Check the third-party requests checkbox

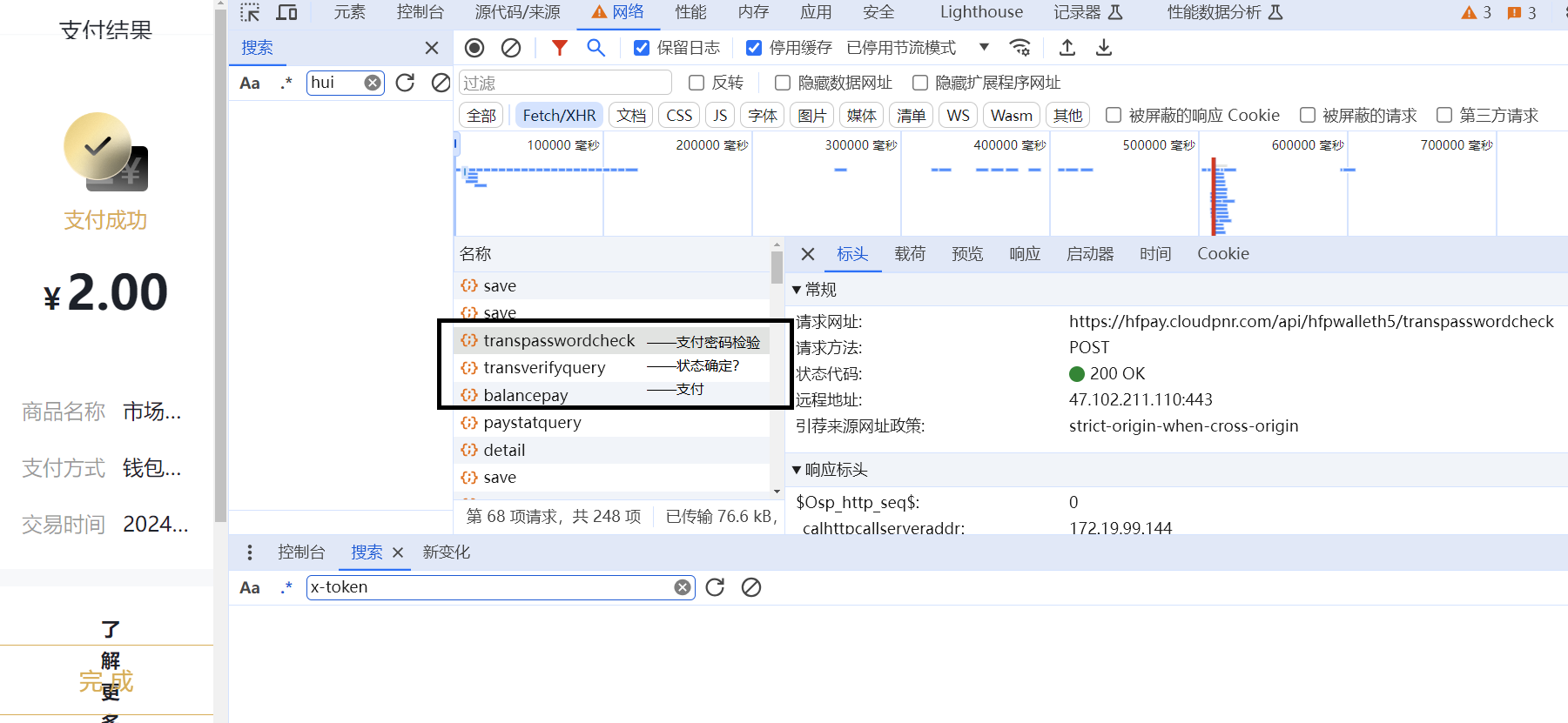click(1444, 115)
